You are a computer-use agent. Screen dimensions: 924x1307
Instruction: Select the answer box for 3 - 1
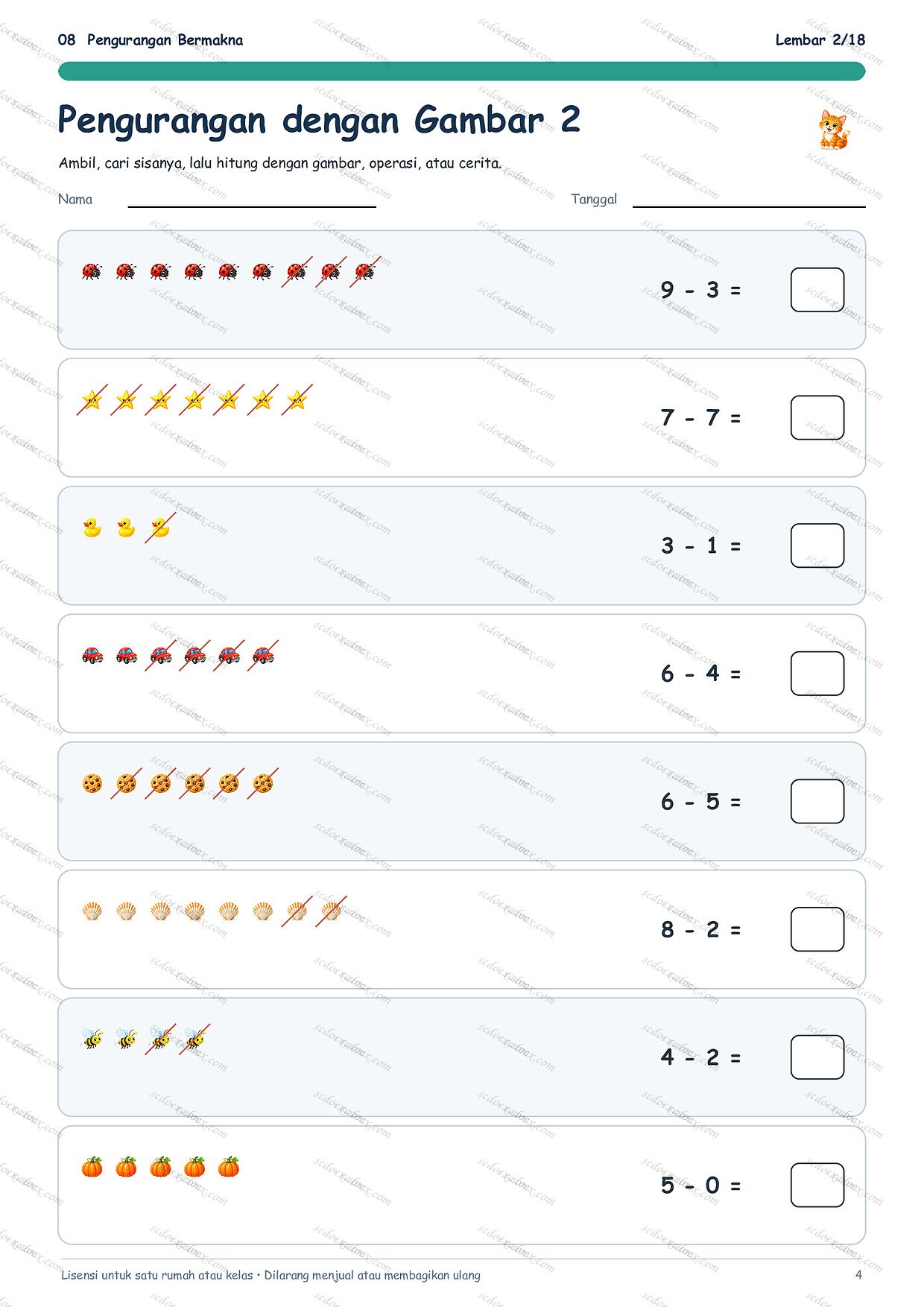point(817,545)
